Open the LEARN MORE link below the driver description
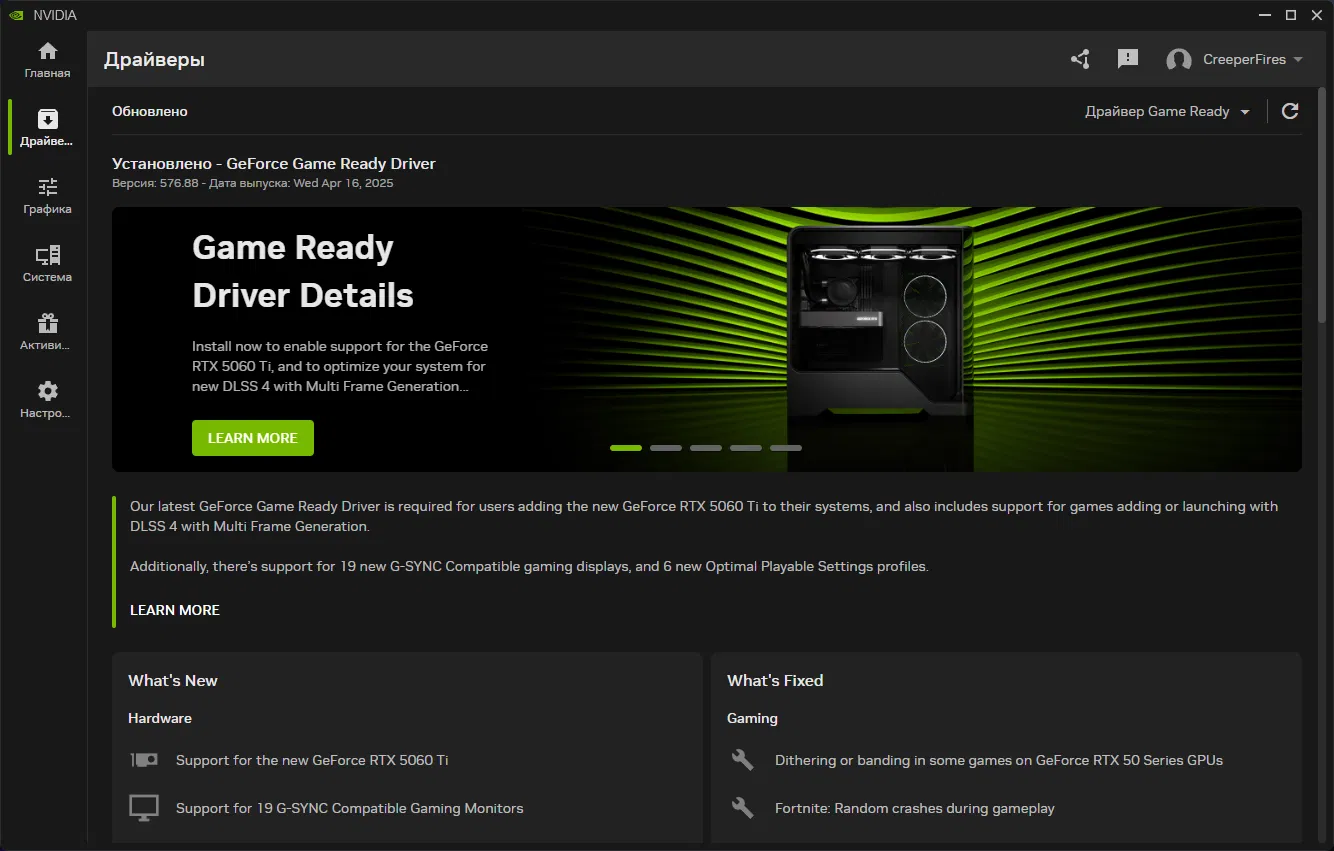The image size is (1334, 851). pyautogui.click(x=174, y=610)
